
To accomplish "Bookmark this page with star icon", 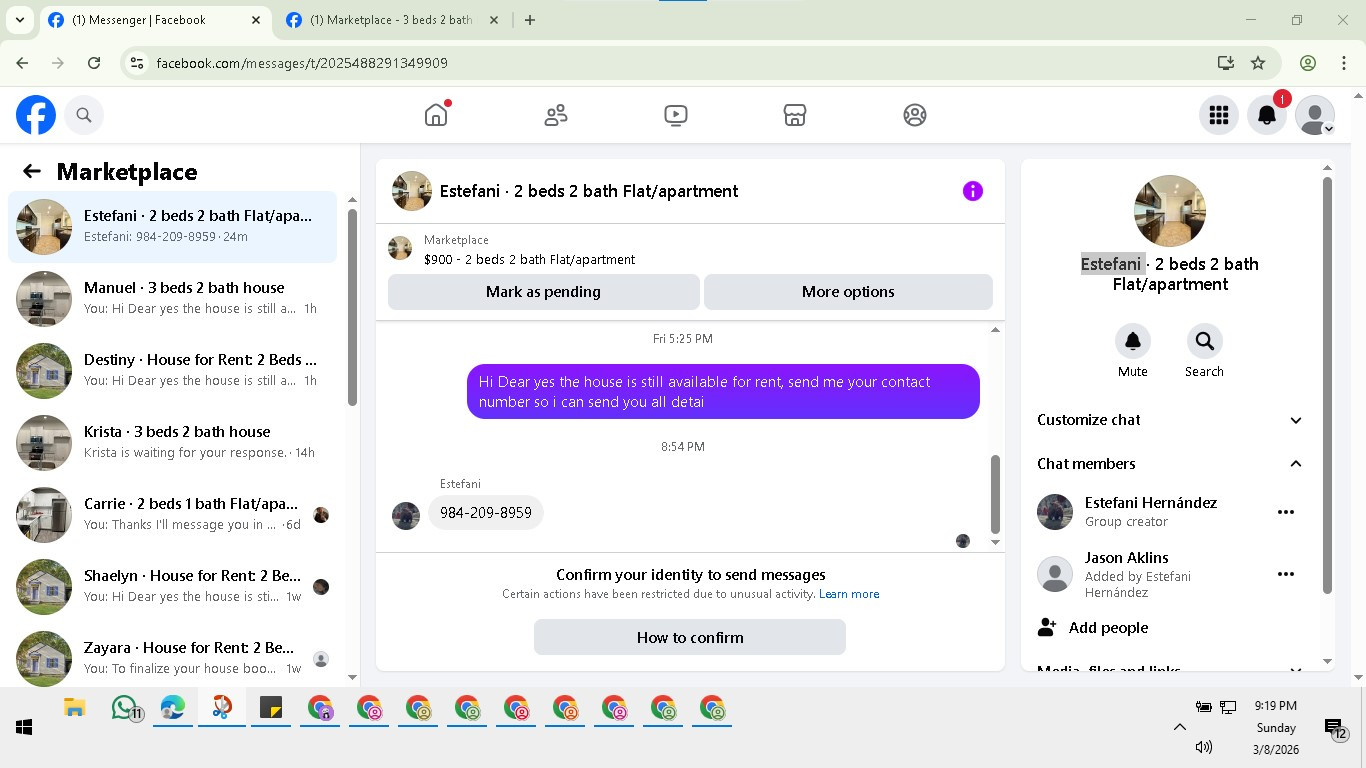I will [1258, 63].
